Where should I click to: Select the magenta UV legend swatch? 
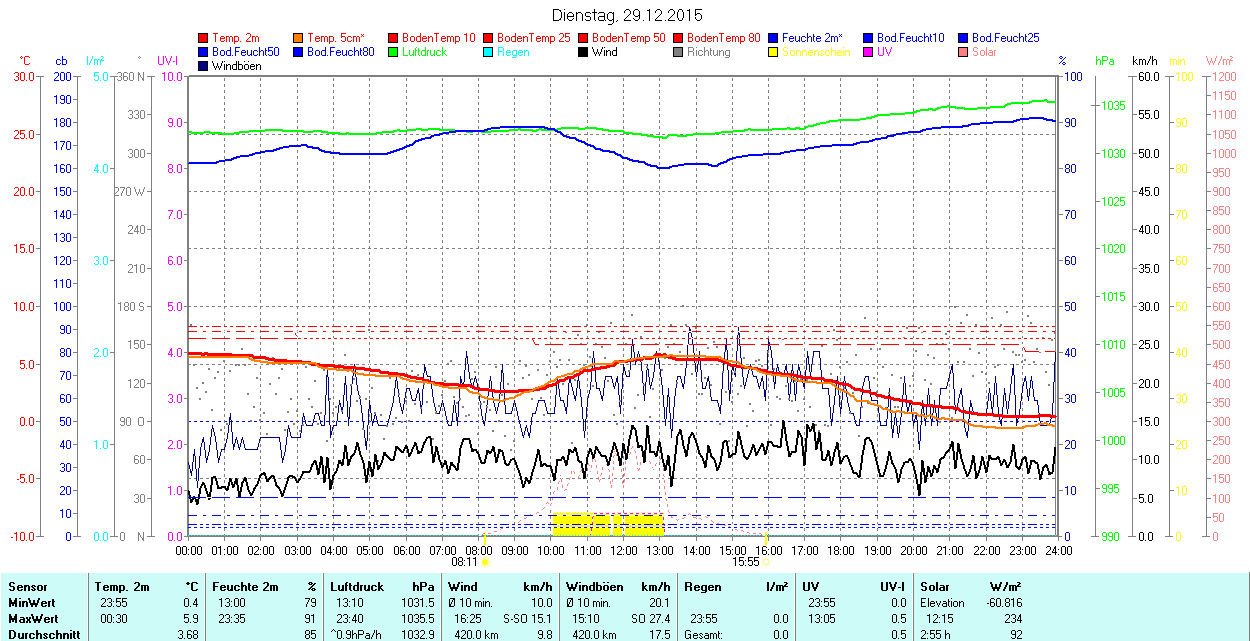[x=868, y=52]
